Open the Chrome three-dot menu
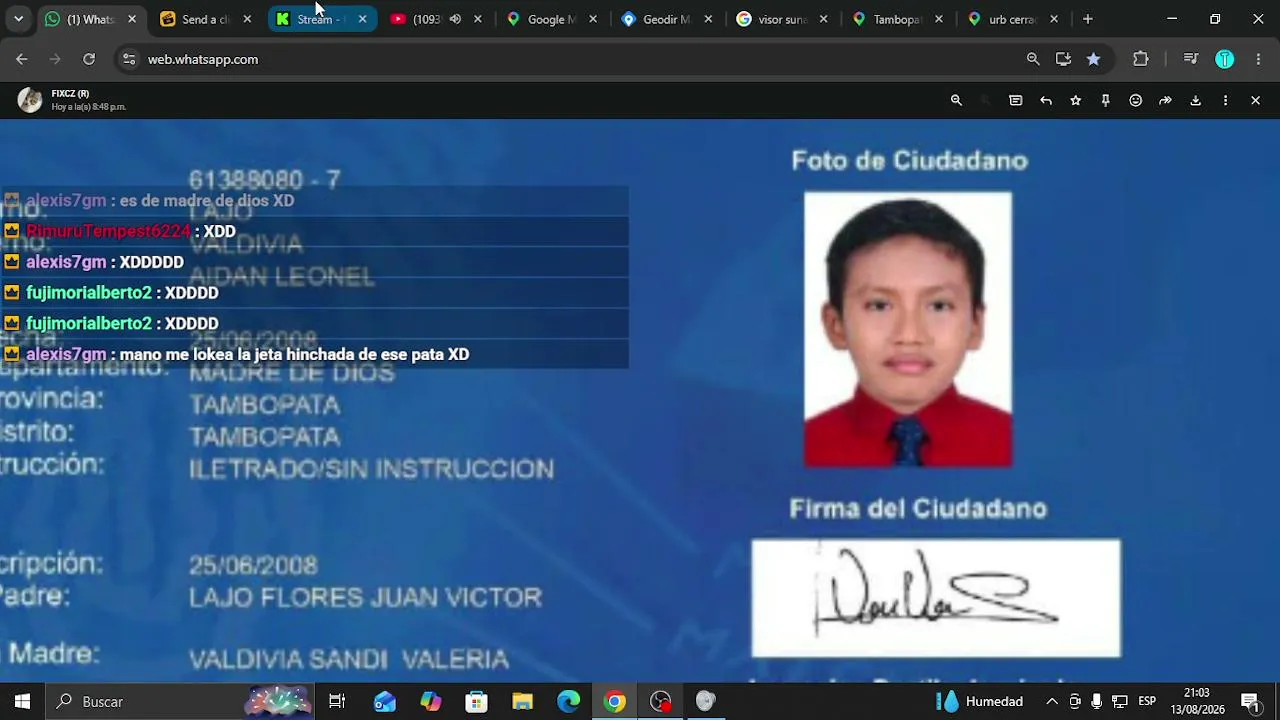 pyautogui.click(x=1258, y=59)
